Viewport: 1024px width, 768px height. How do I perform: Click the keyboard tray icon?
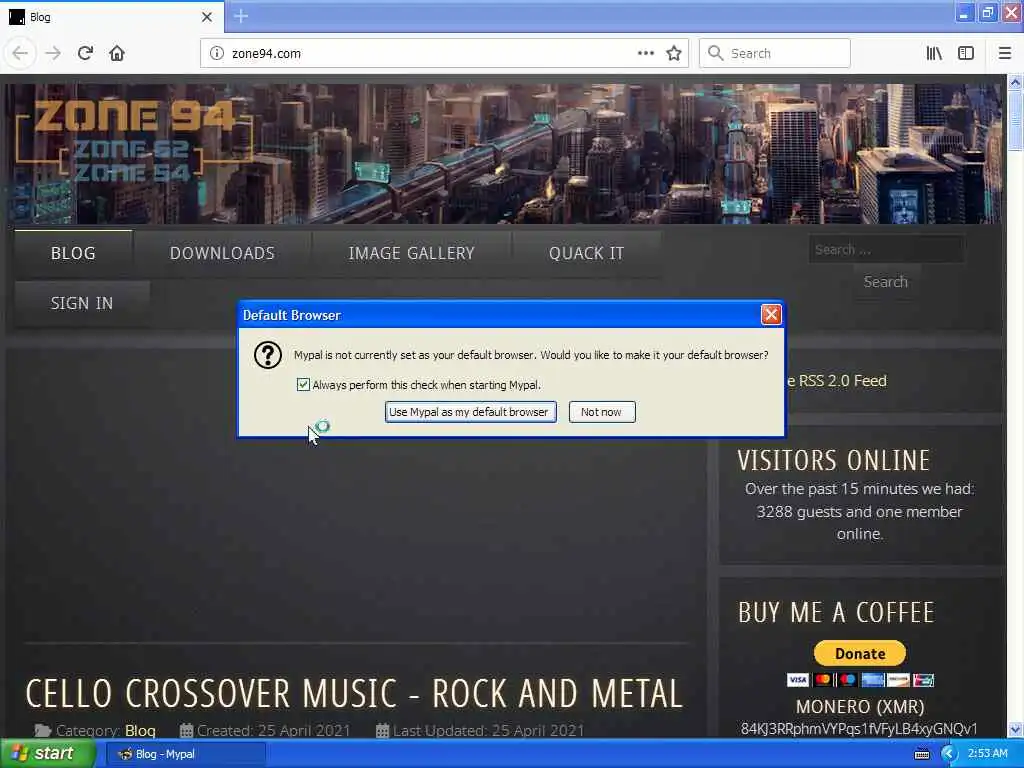(x=922, y=754)
